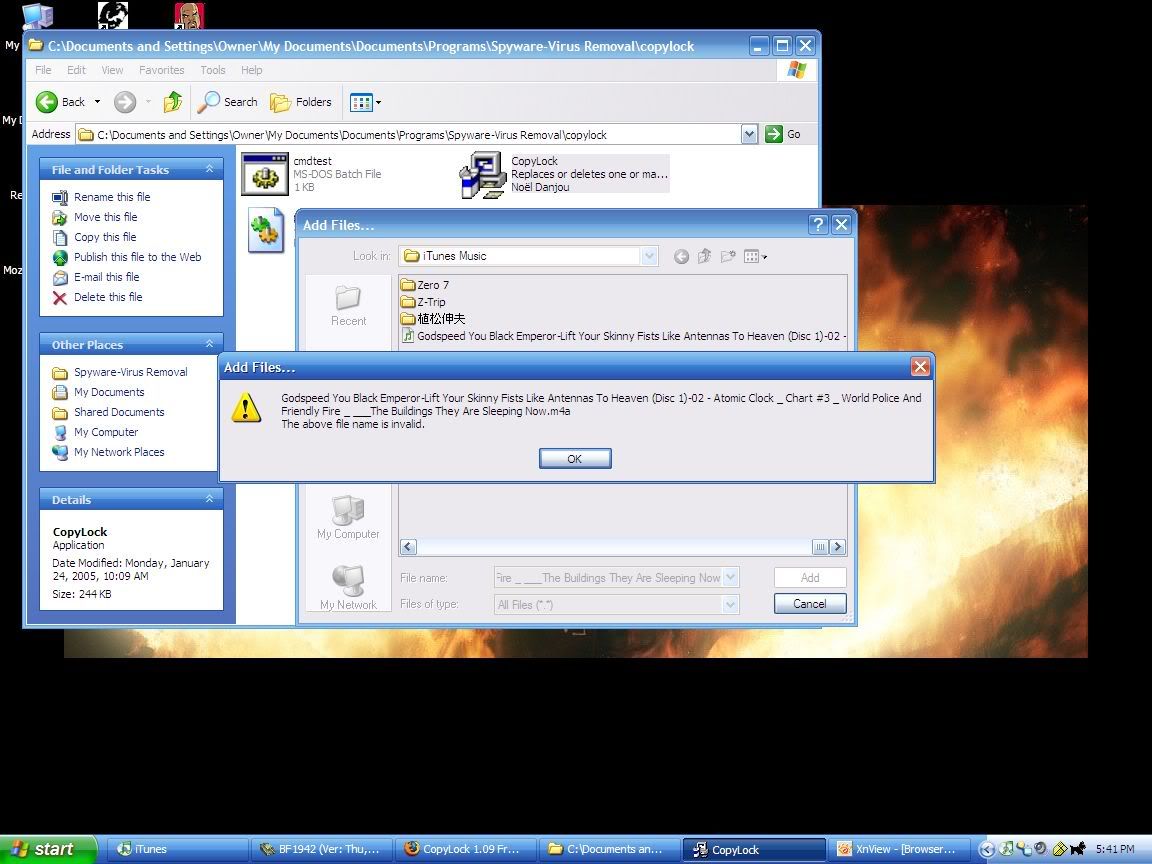Switch to iTunes in the taskbar
The width and height of the screenshot is (1152, 864).
[176, 849]
